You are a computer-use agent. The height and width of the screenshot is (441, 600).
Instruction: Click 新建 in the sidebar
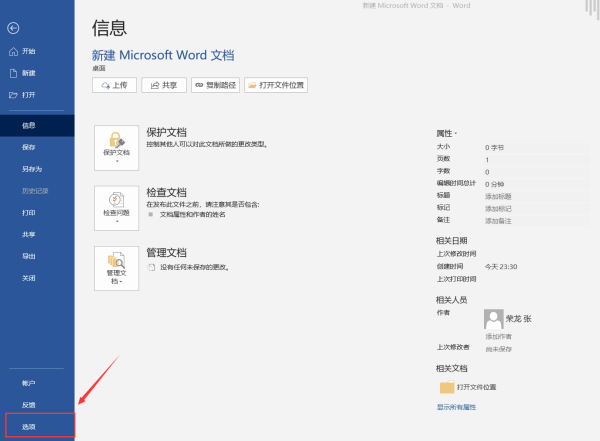click(29, 73)
